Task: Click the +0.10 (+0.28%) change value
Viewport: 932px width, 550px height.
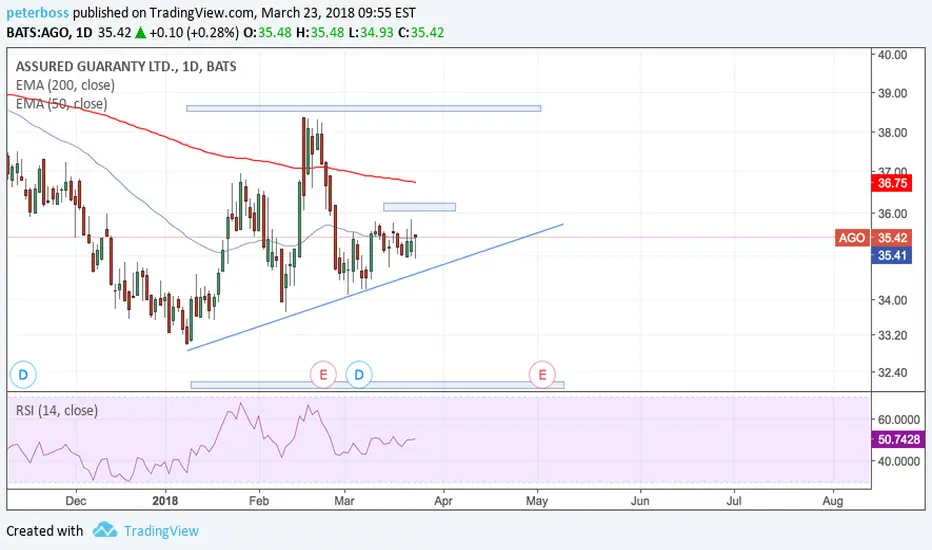Action: pos(194,33)
